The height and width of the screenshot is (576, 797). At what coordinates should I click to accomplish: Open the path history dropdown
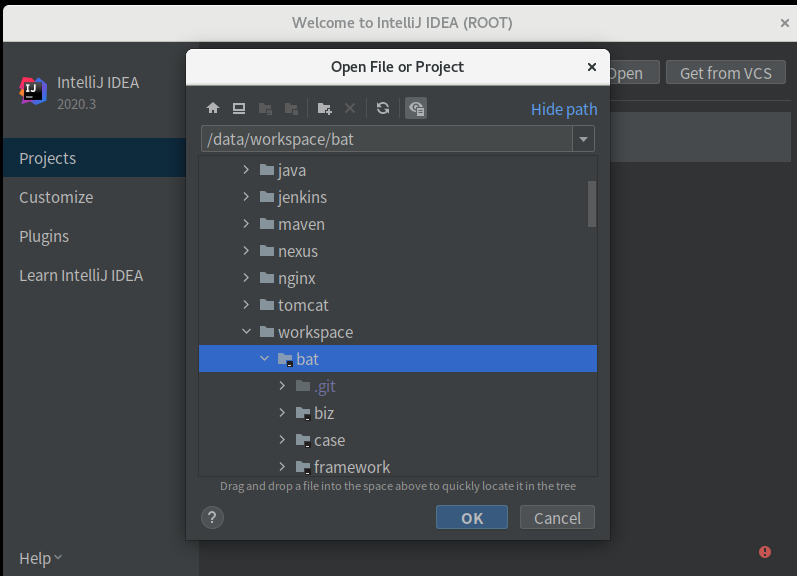pos(584,139)
